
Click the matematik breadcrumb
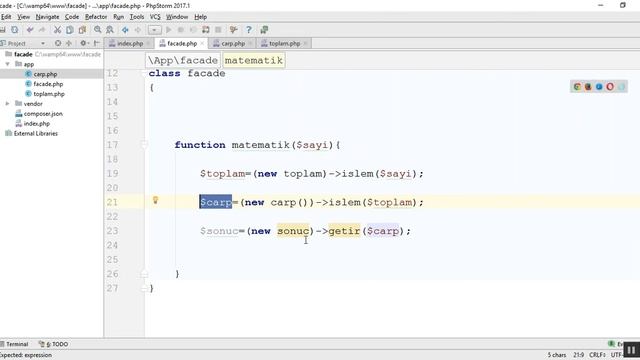click(253, 60)
